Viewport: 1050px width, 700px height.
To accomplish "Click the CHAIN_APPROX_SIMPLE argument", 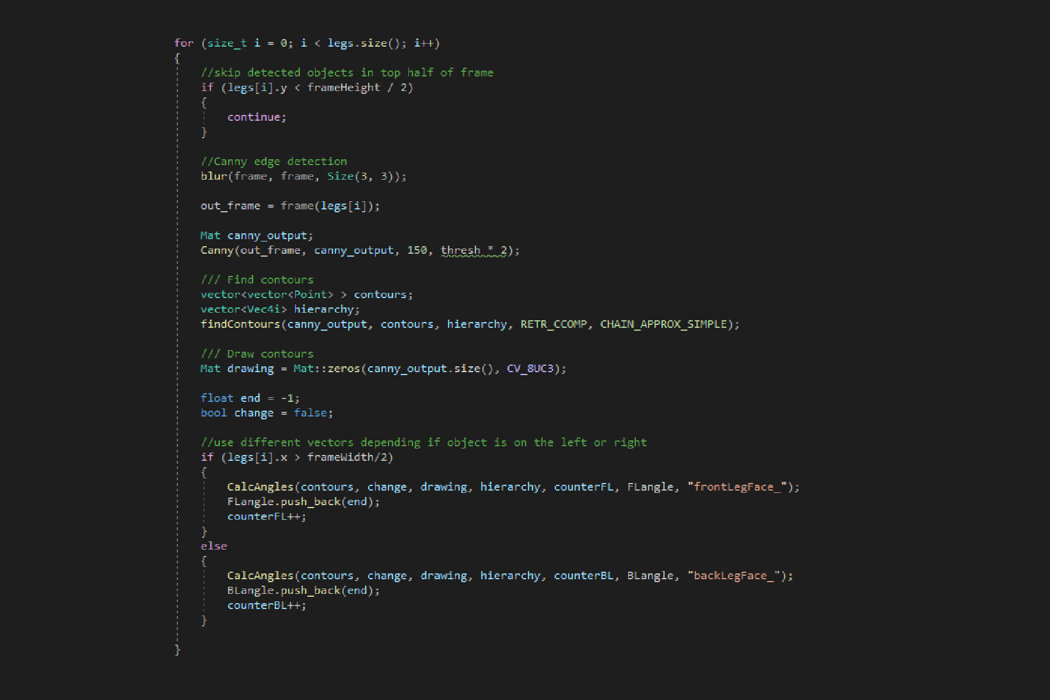I will point(664,324).
